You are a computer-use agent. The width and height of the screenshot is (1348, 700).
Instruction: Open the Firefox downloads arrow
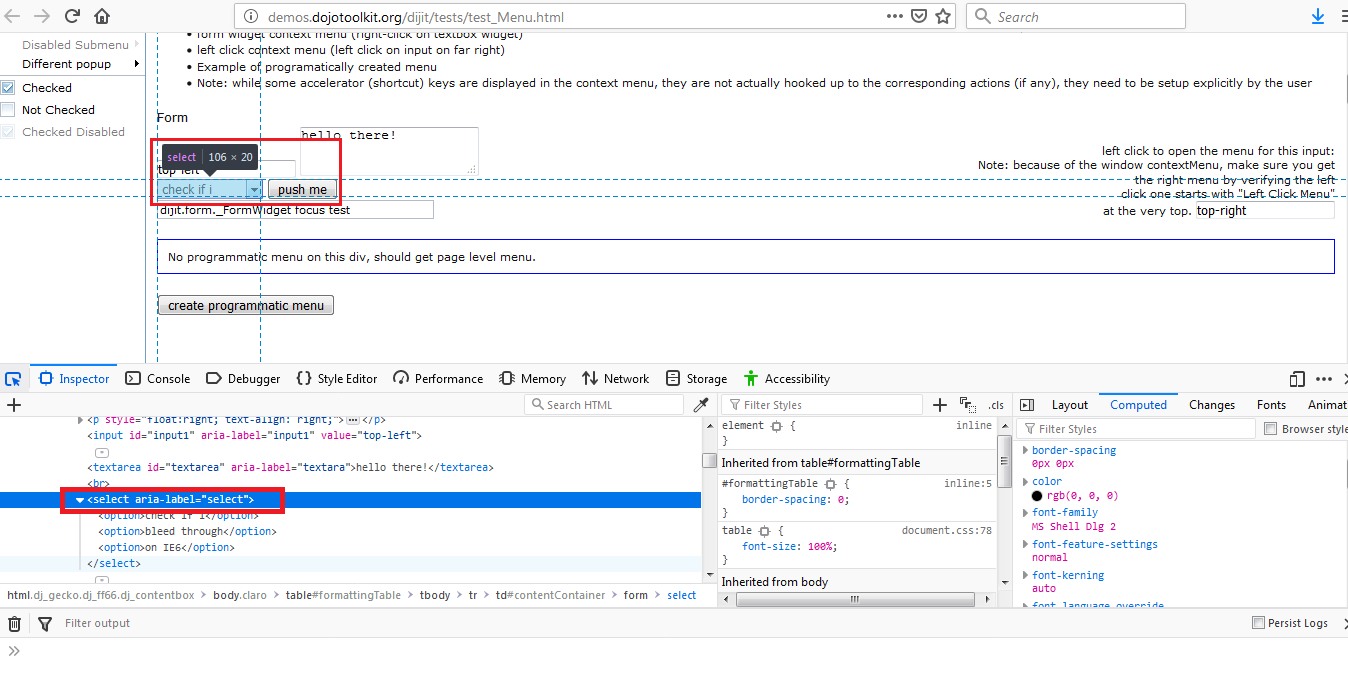pos(1318,16)
